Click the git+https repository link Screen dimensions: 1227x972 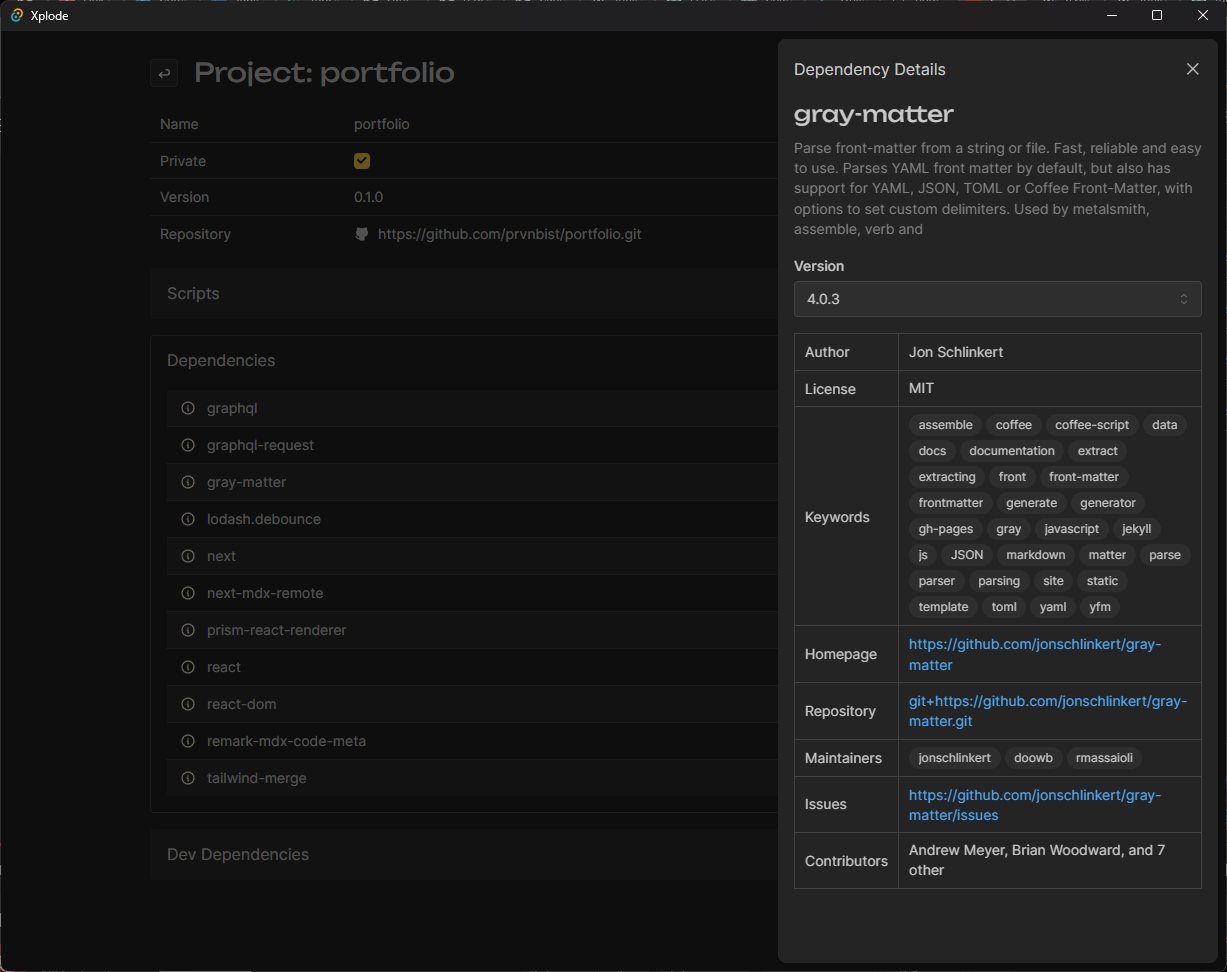point(1047,711)
